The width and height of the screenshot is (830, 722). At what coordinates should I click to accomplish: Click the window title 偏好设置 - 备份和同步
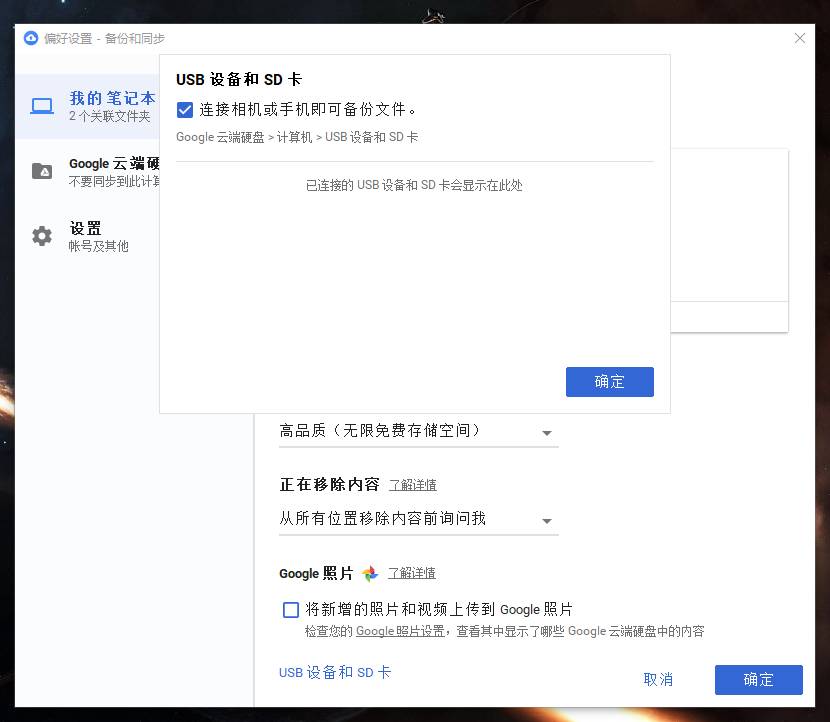pyautogui.click(x=104, y=39)
